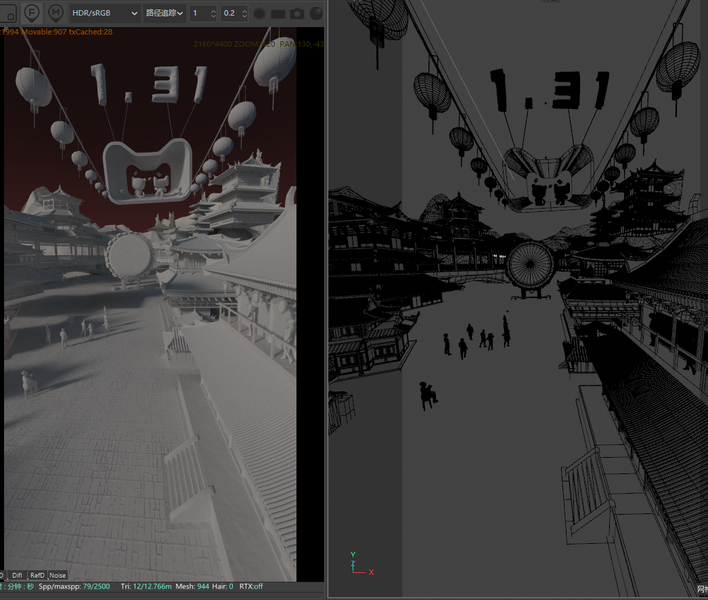Image resolution: width=708 pixels, height=600 pixels.
Task: Click the dark rectangle icon in Live Viewer toolbar
Action: pyautogui.click(x=278, y=14)
